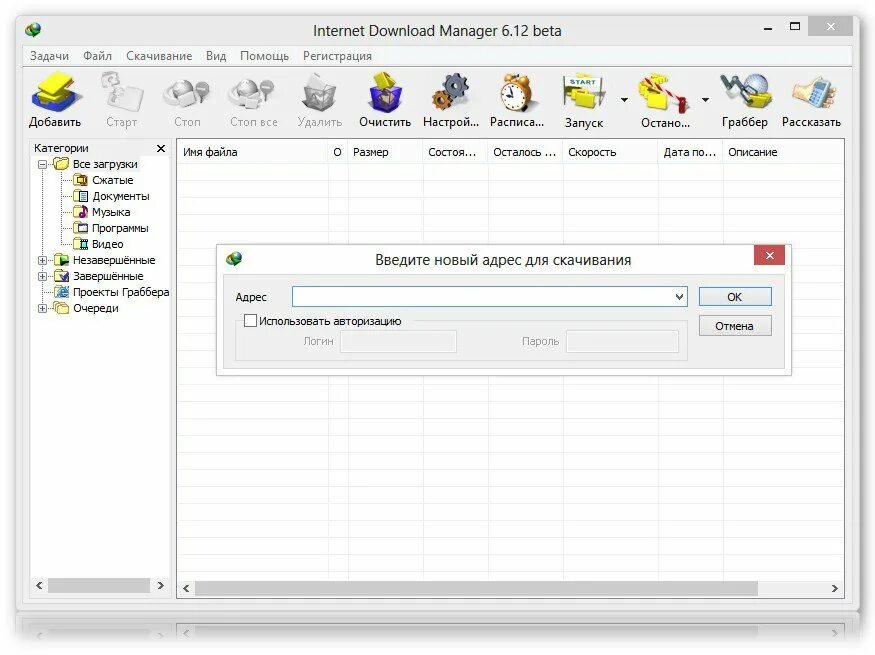This screenshot has height=655, width=875.
Task: Open the Файл menu
Action: click(98, 56)
